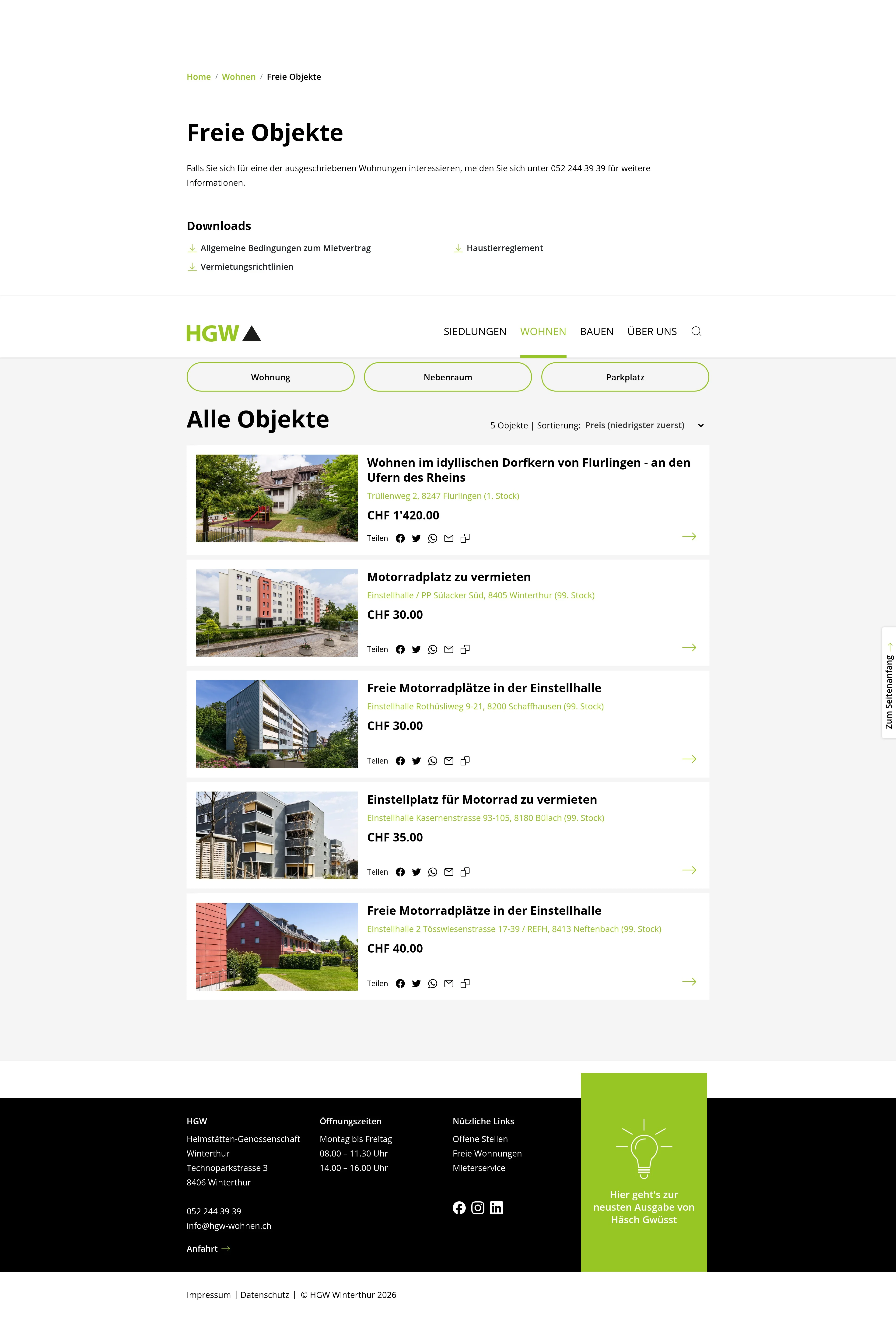Share Bülach Kasernenstrasse listing via WhatsApp
The width and height of the screenshot is (896, 1318).
point(433,872)
